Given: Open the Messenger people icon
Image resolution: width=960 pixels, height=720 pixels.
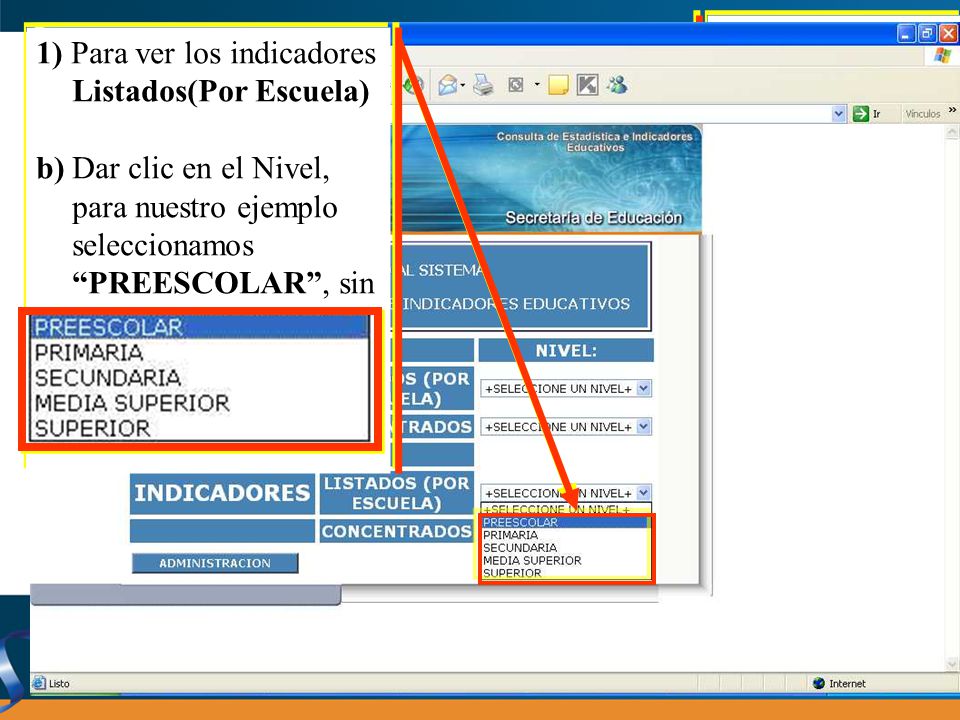Looking at the screenshot, I should 617,84.
